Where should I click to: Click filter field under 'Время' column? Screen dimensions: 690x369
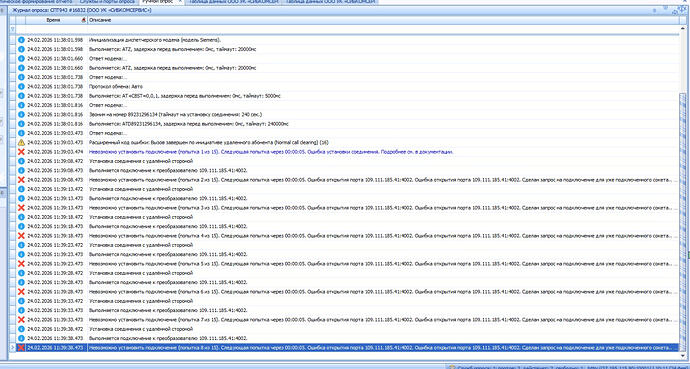tap(56, 29)
